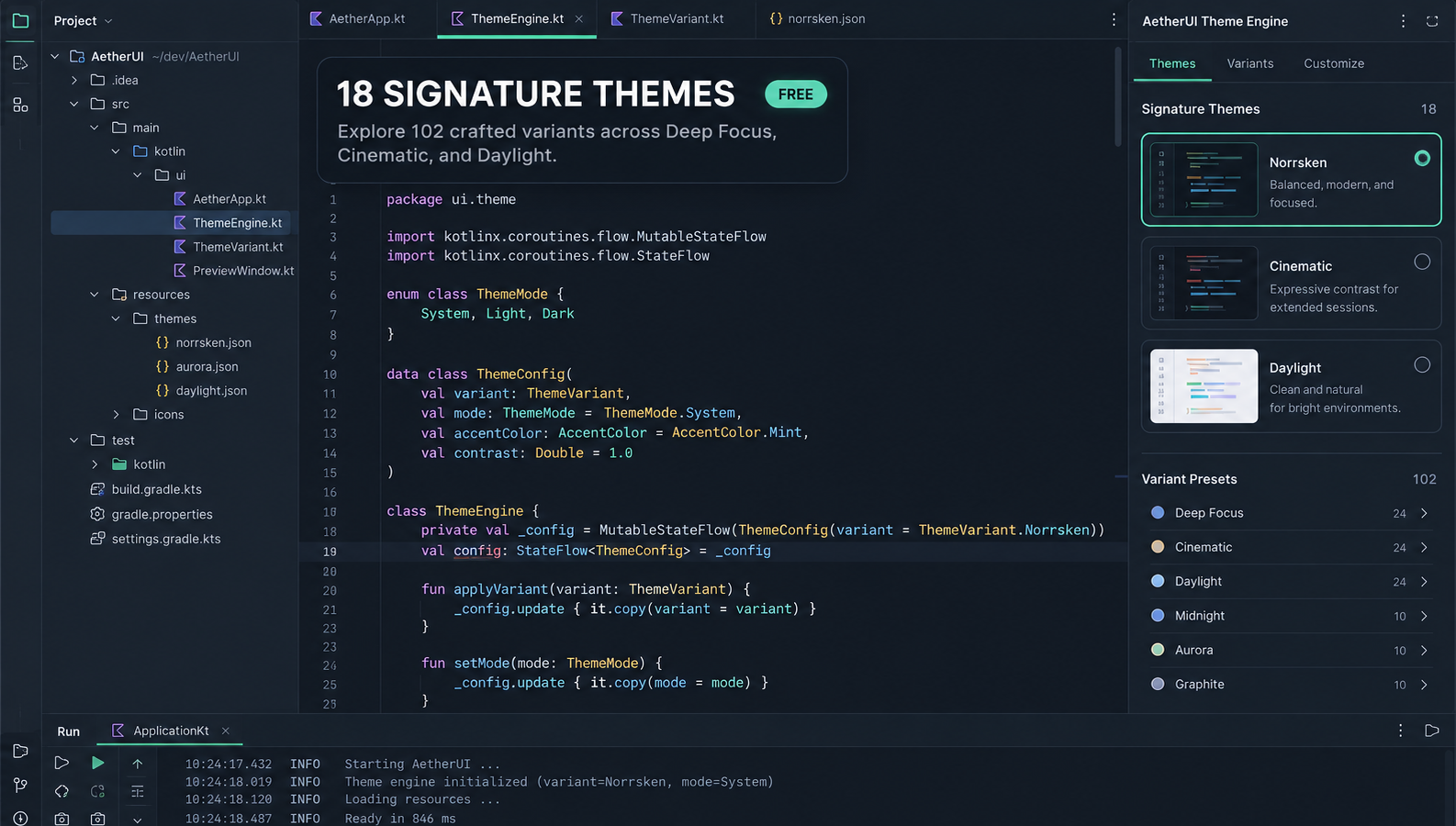Expand the .idea folder
Viewport: 1456px width, 826px height.
click(74, 80)
